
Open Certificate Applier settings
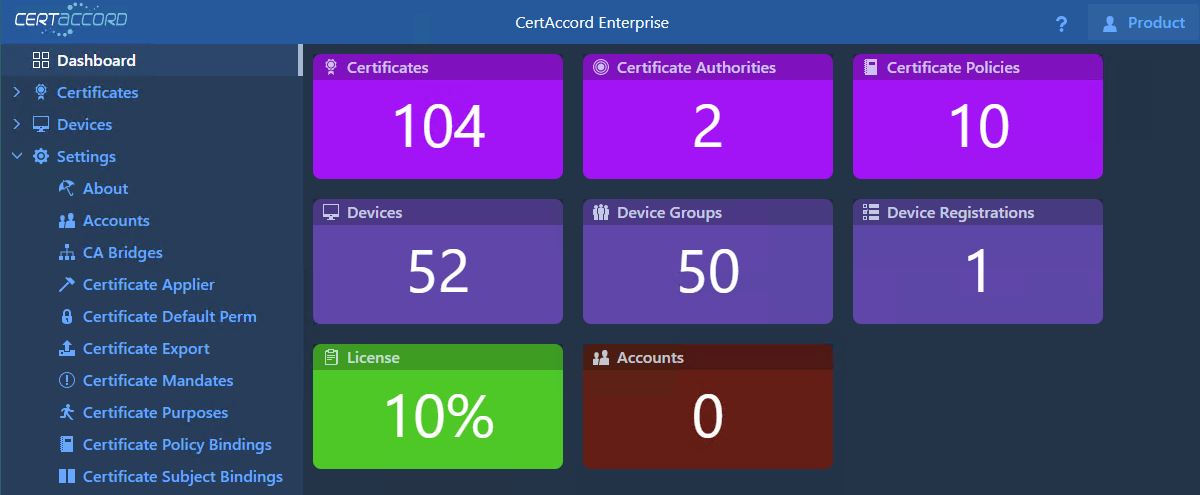tap(148, 284)
